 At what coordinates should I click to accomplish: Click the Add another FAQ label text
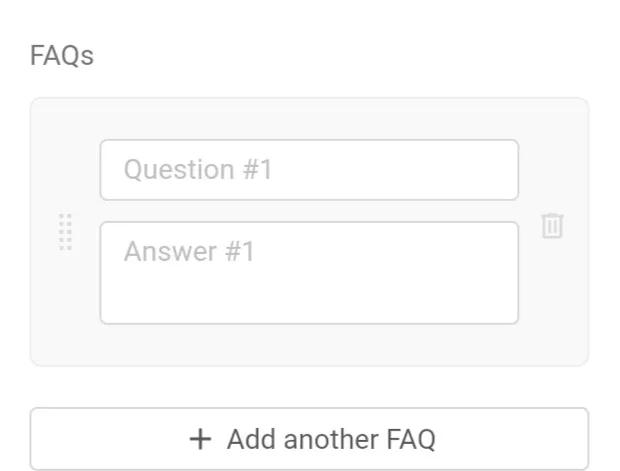point(331,439)
